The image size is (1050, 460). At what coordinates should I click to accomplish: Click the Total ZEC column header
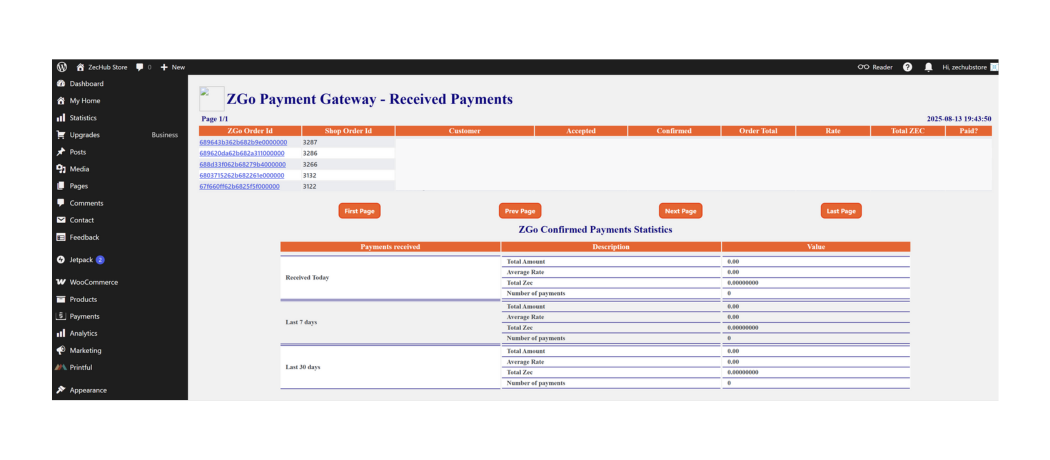click(908, 131)
